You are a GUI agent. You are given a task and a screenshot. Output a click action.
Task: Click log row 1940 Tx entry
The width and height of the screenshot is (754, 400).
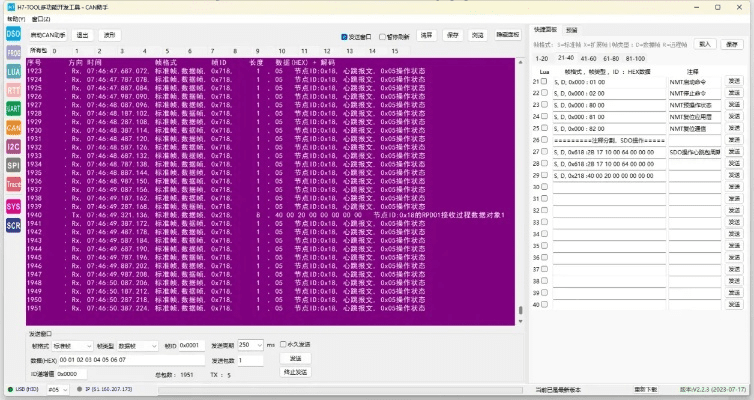click(x=270, y=215)
